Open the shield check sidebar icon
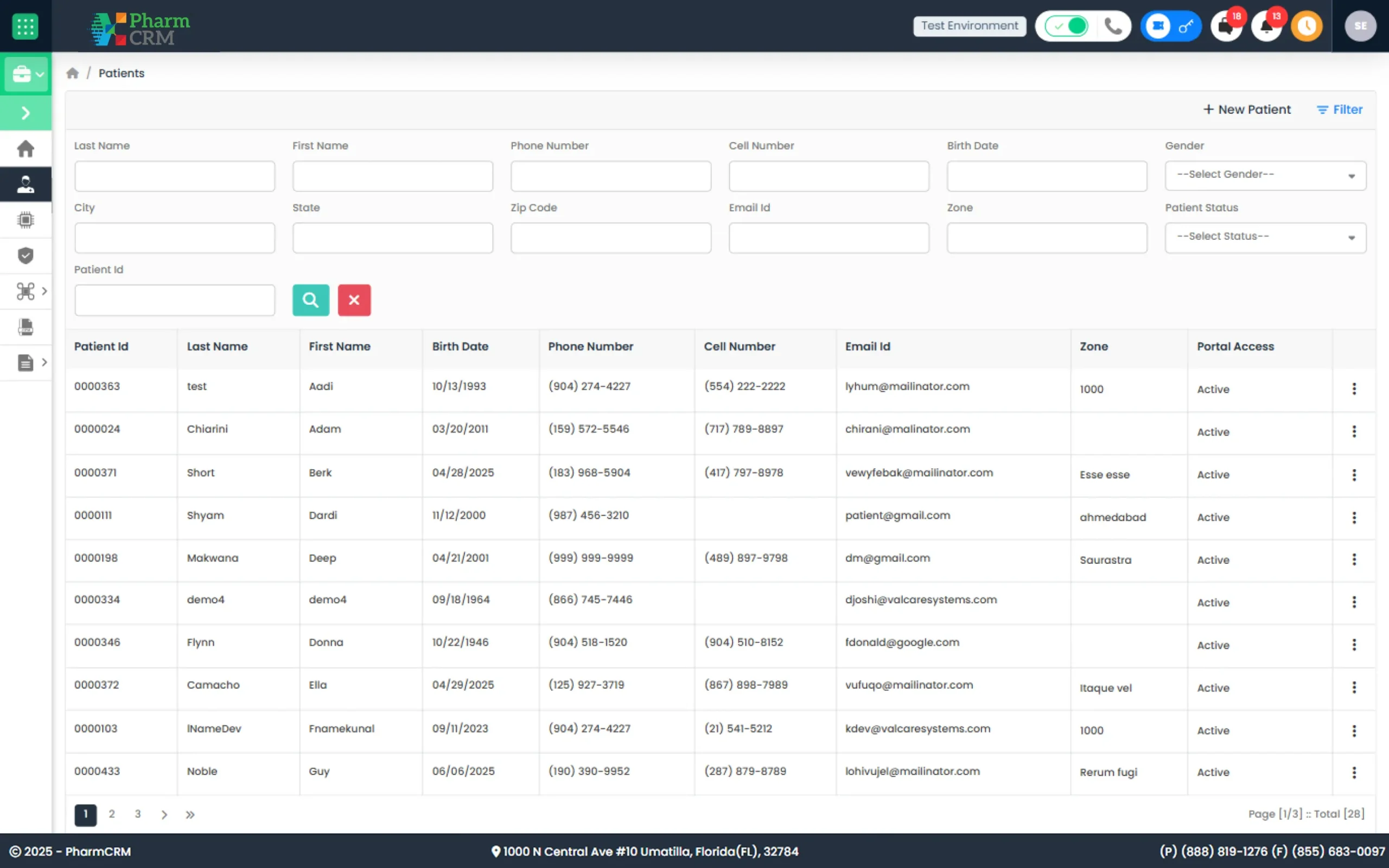 coord(26,256)
